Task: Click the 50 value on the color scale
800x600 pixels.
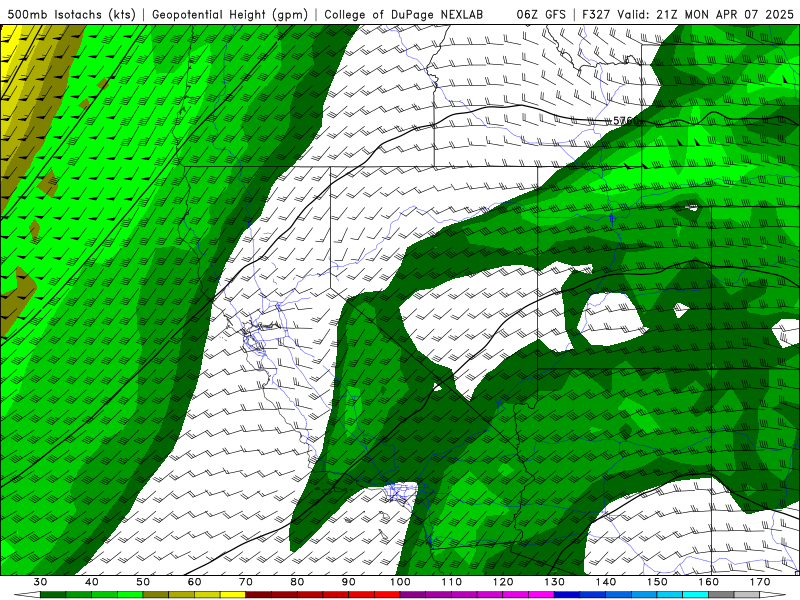Action: pos(143,582)
